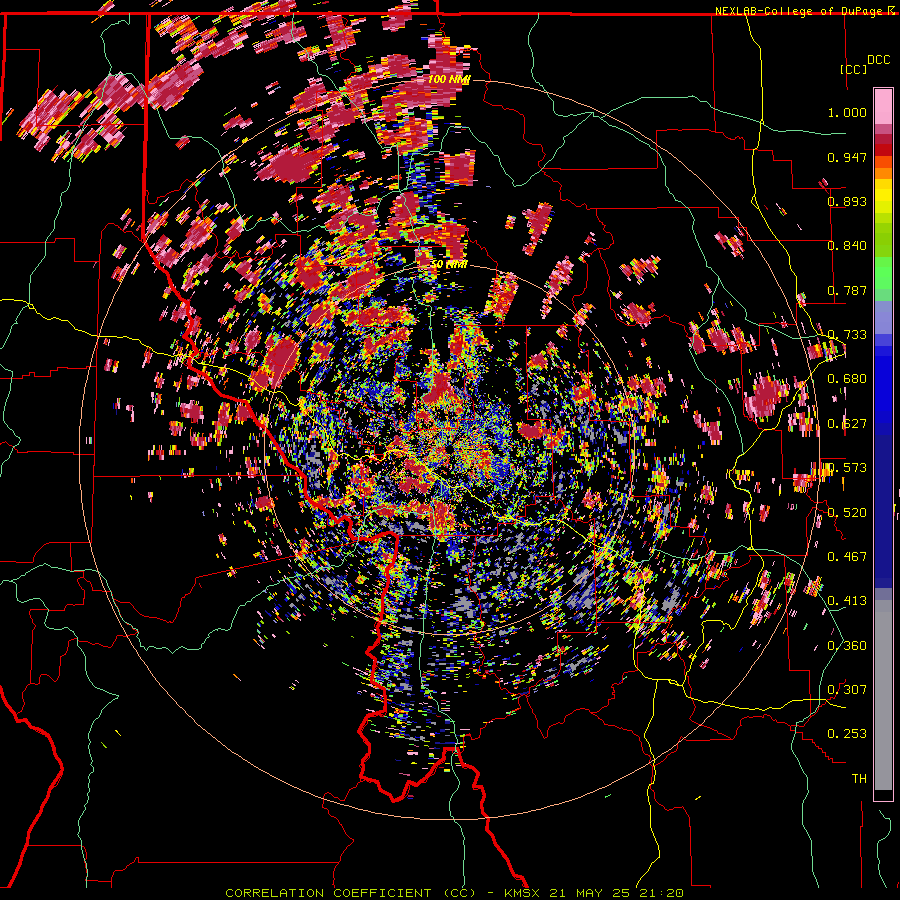Screen dimensions: 900x900
Task: Click the [CC] units label
Action: [x=854, y=69]
